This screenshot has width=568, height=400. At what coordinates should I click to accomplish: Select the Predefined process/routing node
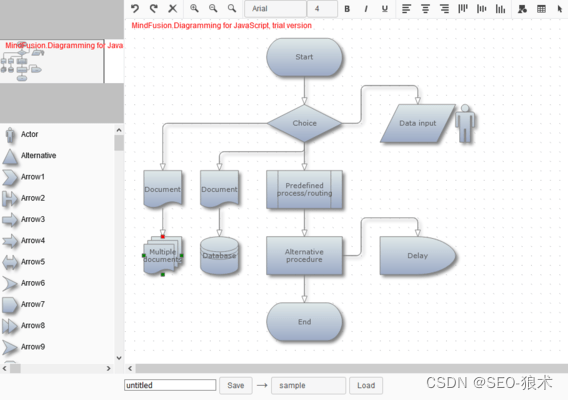pos(304,189)
